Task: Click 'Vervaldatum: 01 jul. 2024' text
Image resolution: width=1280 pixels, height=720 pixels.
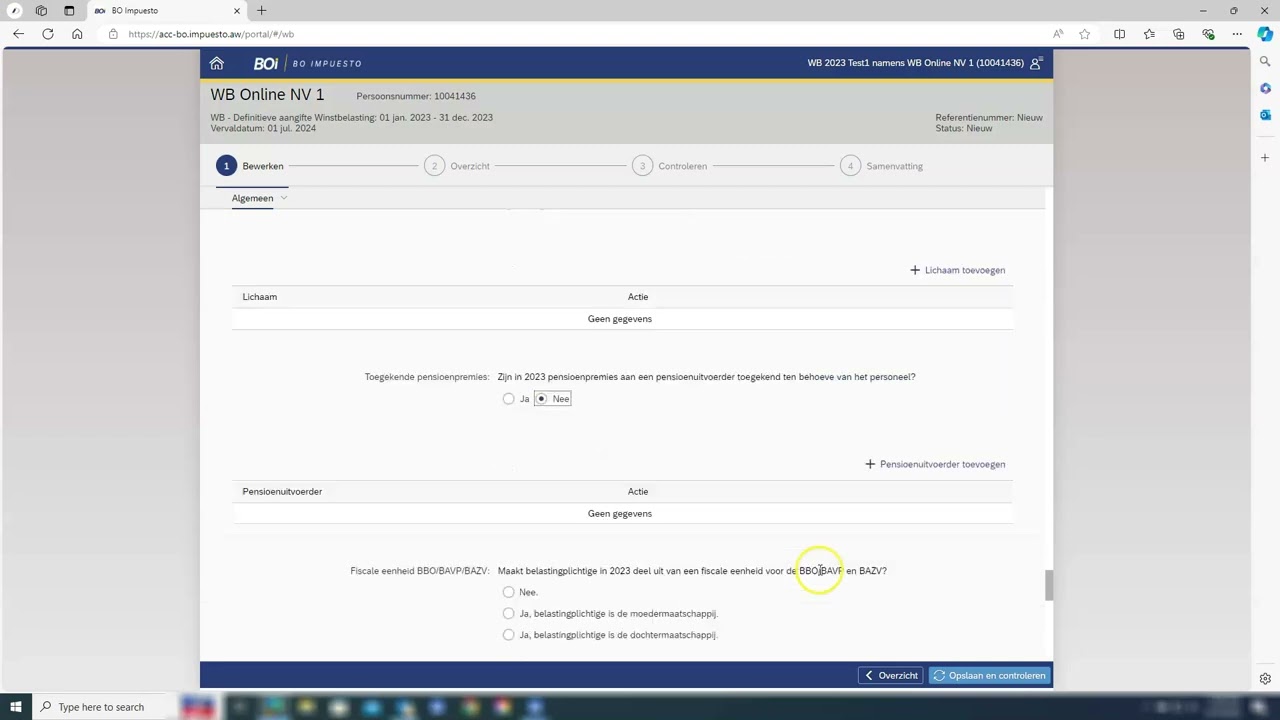Action: coord(263,128)
